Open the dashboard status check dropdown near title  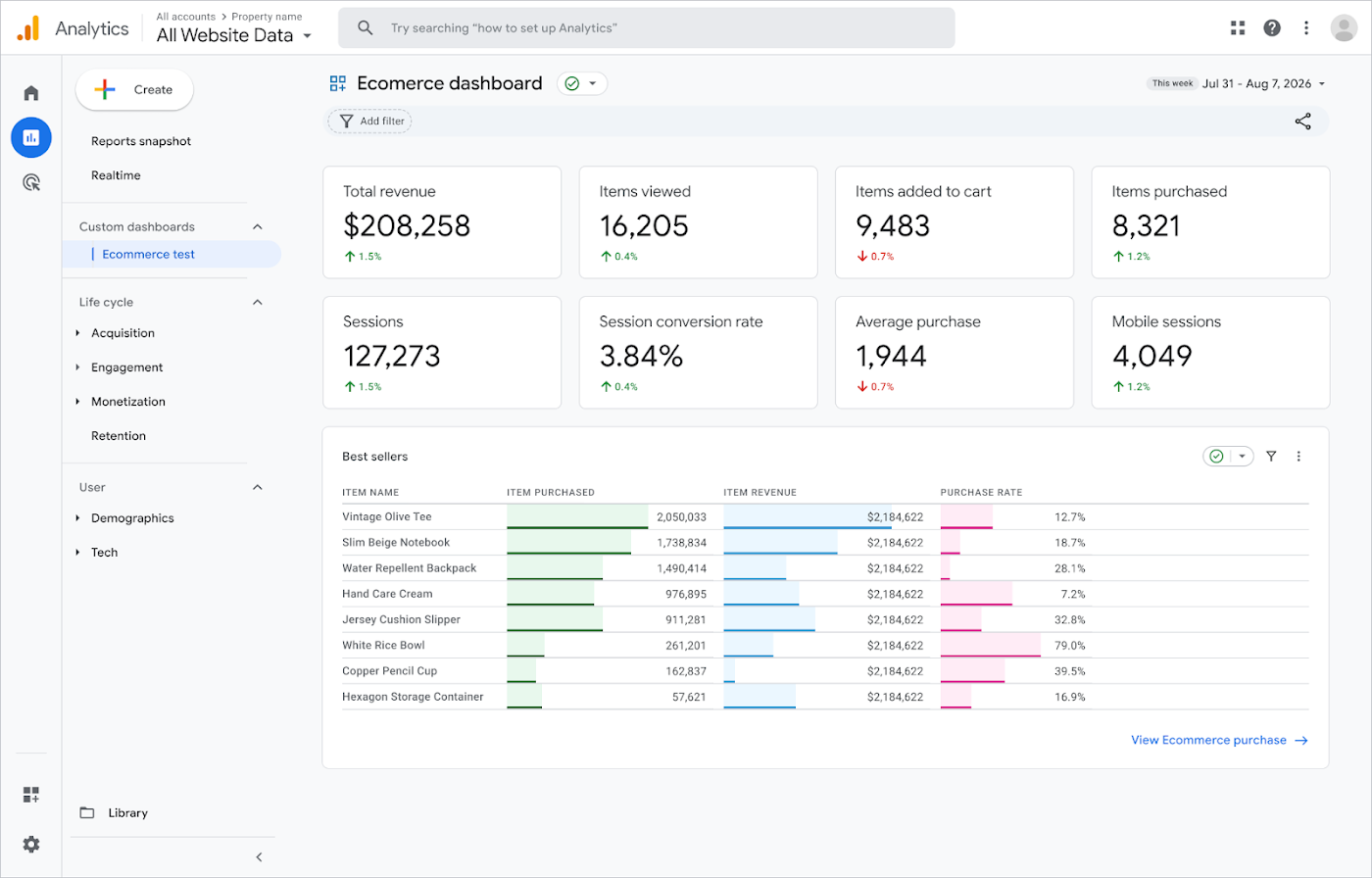pyautogui.click(x=582, y=83)
